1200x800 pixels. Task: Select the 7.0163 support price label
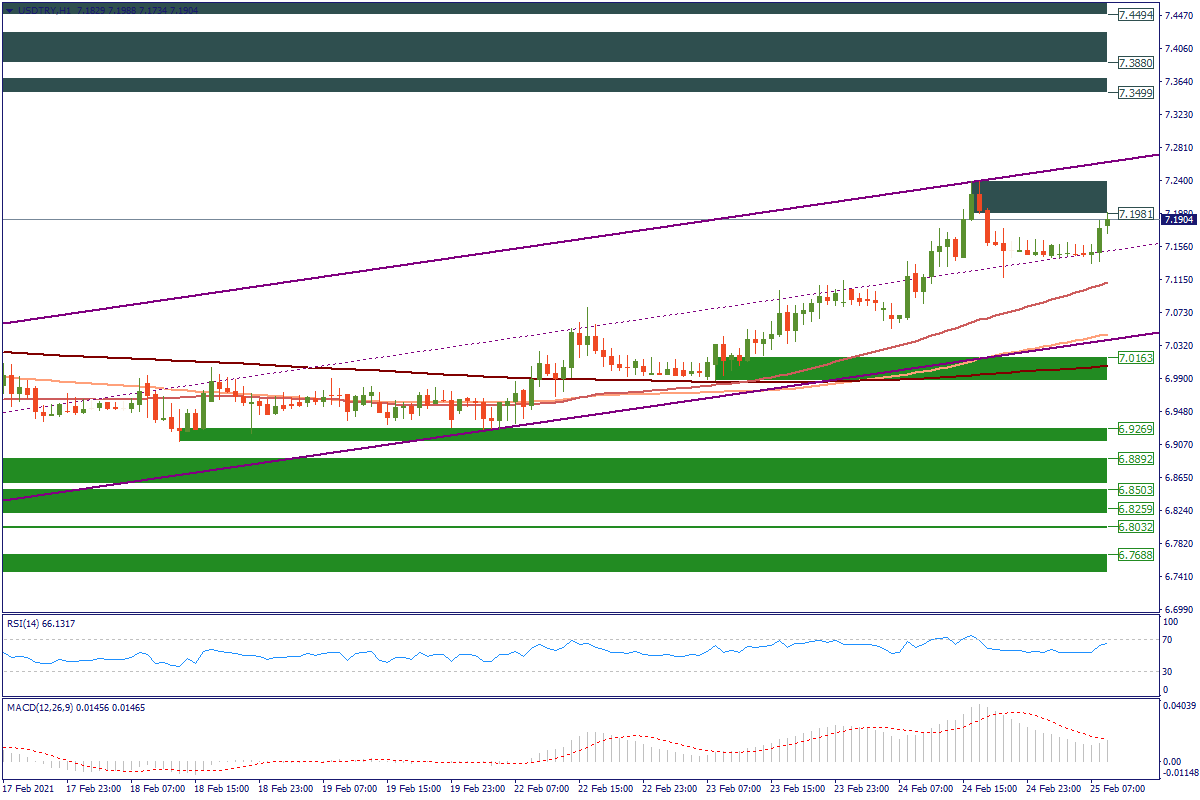pos(1137,358)
